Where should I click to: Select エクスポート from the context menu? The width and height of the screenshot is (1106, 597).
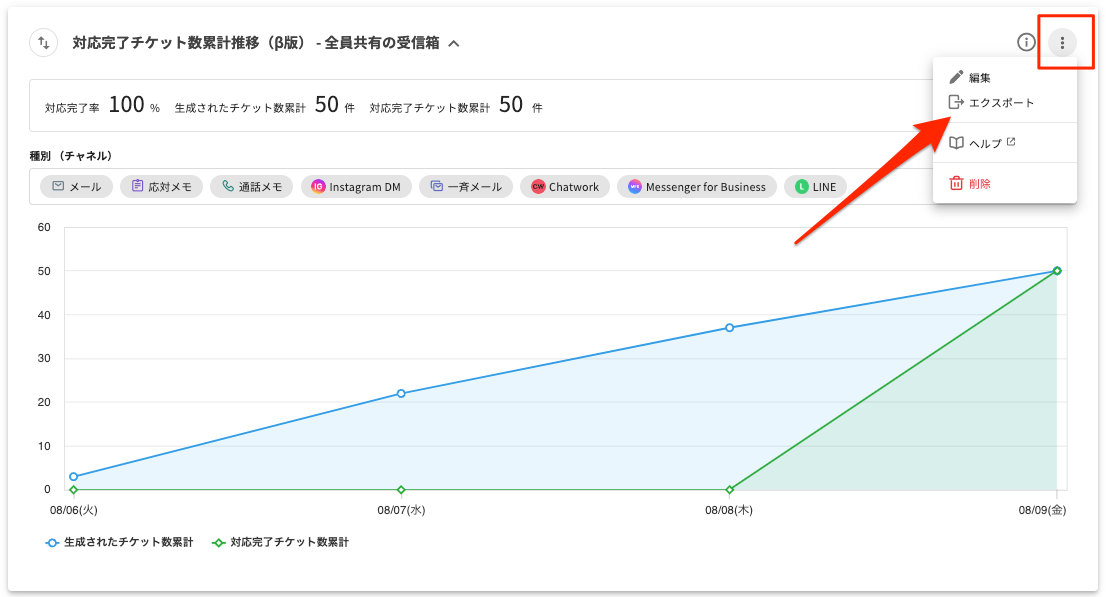pyautogui.click(x=1001, y=103)
